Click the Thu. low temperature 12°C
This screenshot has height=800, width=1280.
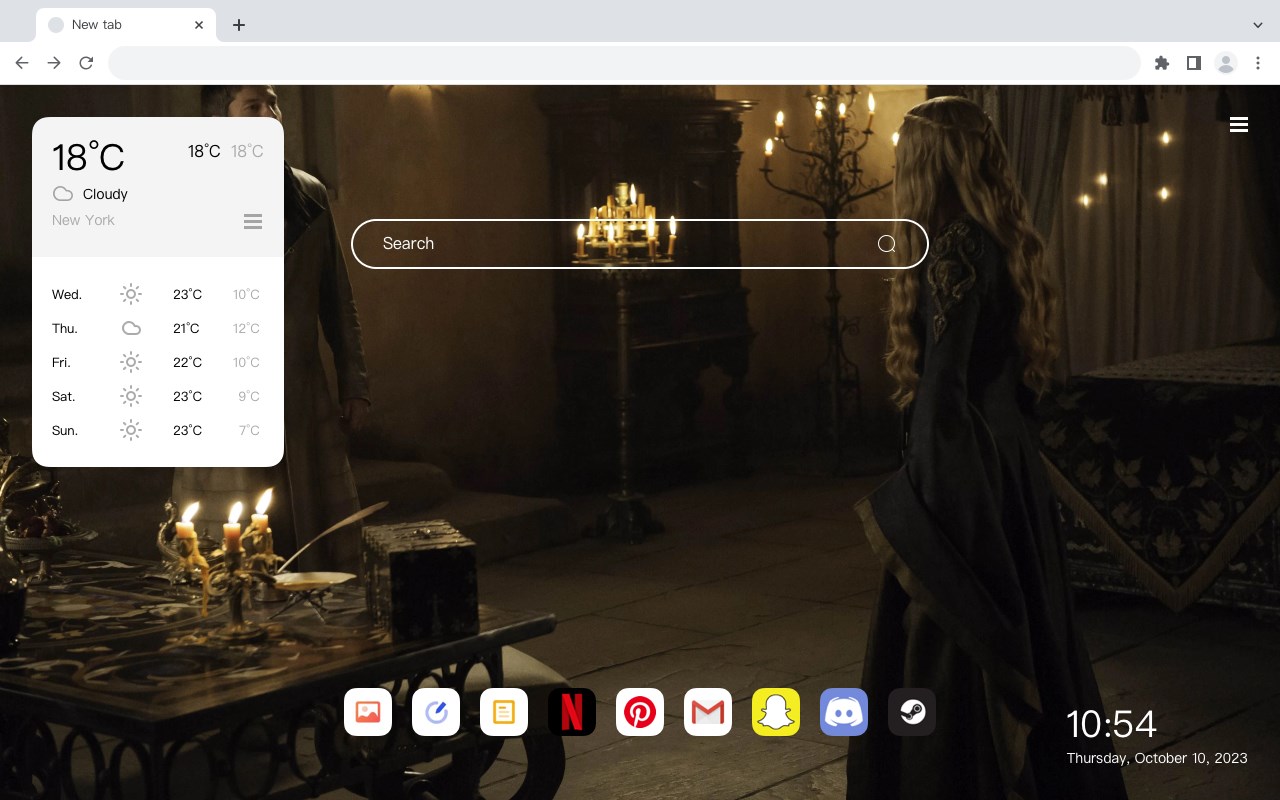(246, 328)
